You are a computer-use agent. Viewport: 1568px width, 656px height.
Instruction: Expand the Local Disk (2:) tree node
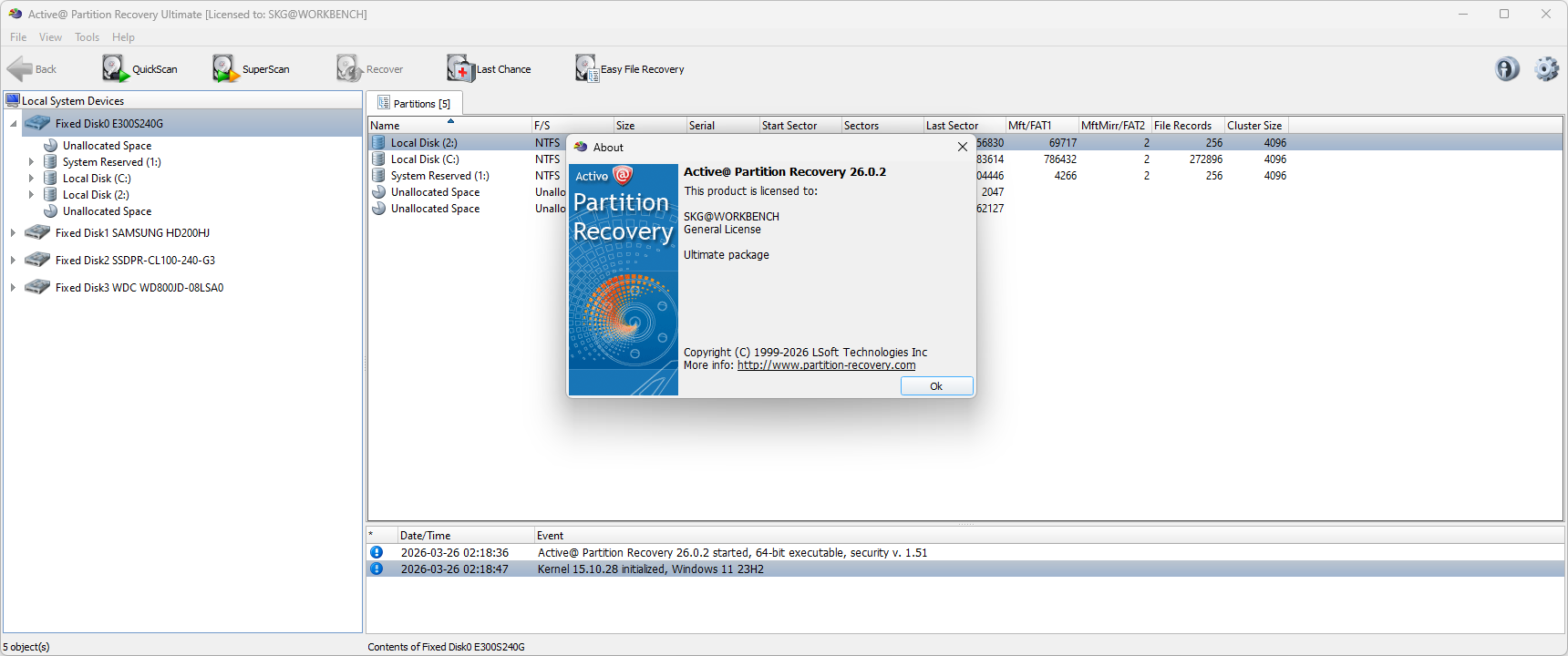tap(31, 195)
